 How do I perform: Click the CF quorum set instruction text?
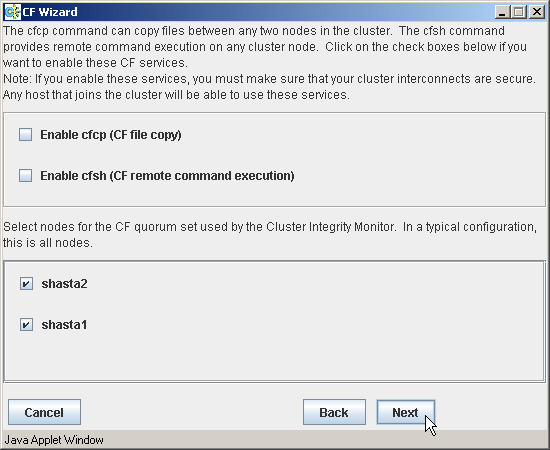(x=270, y=235)
